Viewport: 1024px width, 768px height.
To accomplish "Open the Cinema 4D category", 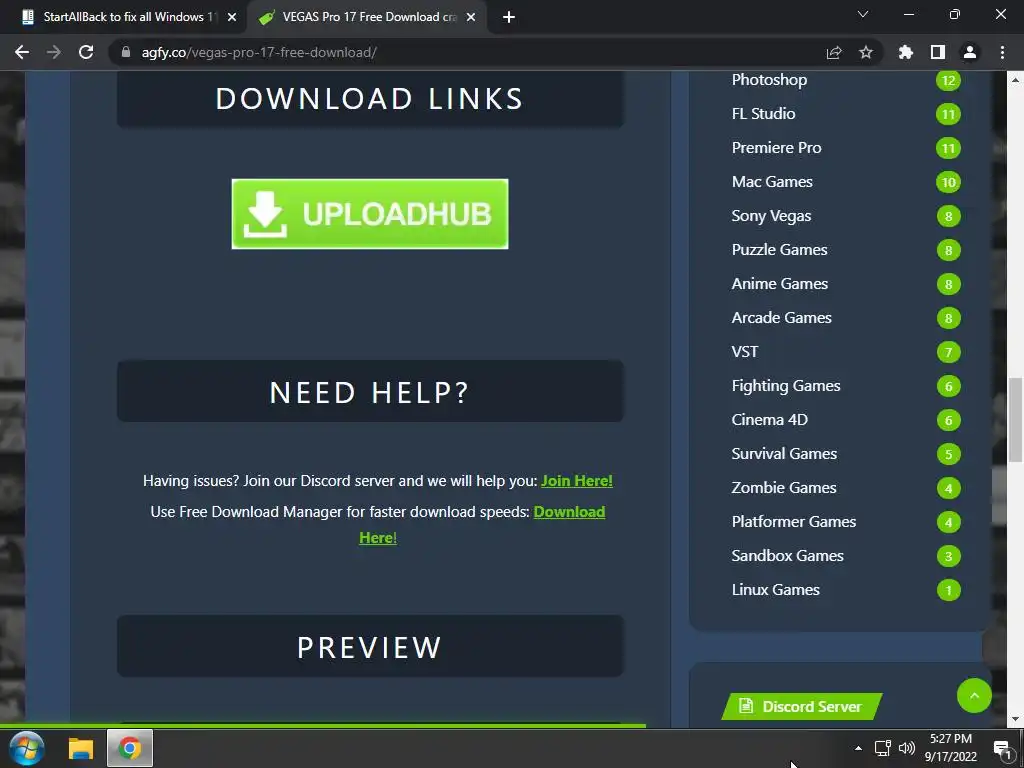I will click(769, 419).
